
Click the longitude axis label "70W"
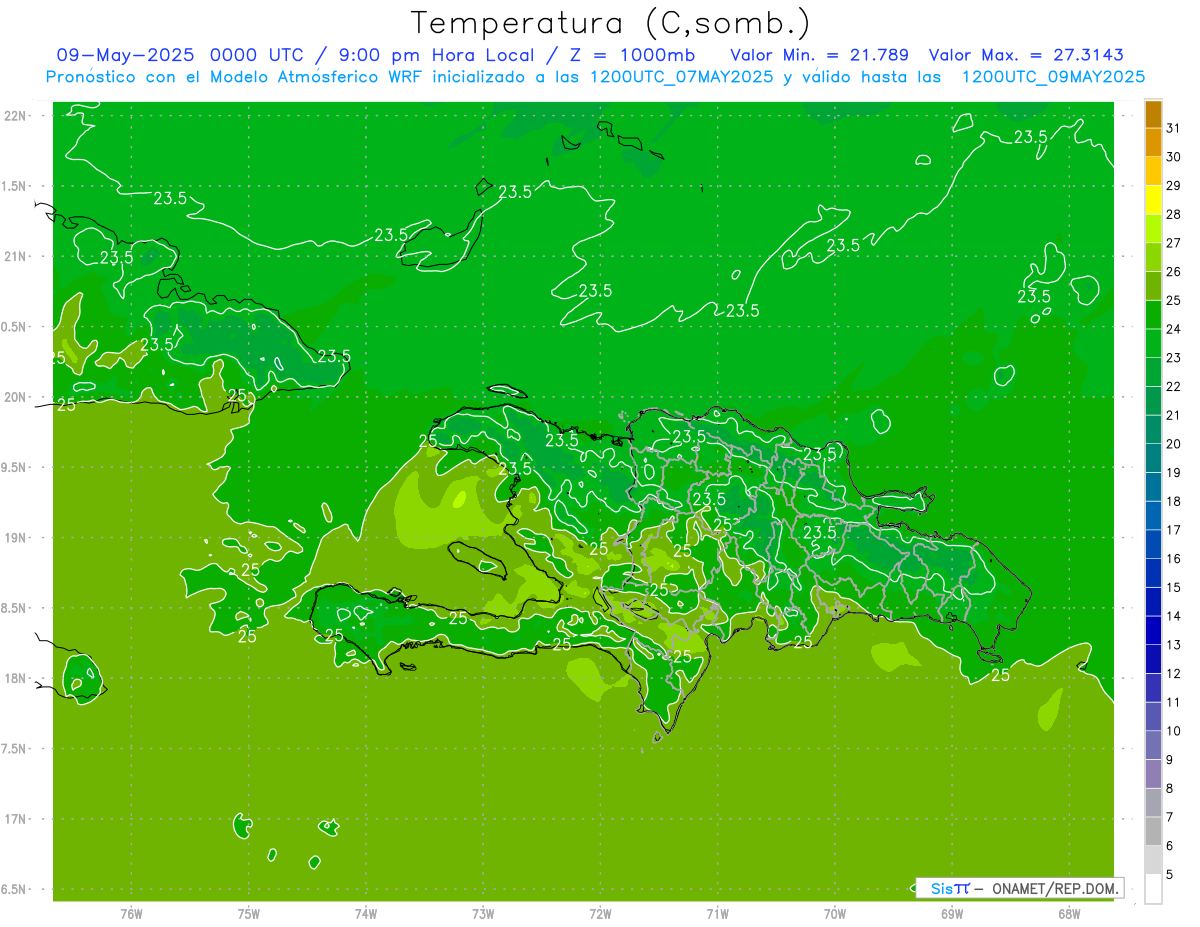(x=835, y=913)
